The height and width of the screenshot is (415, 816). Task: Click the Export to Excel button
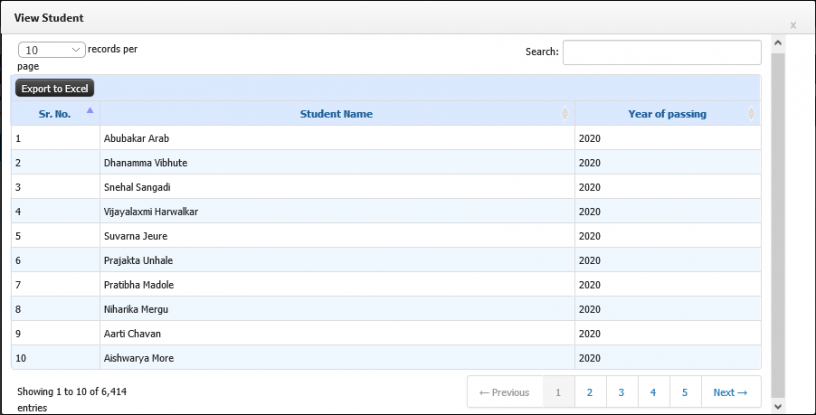[55, 89]
